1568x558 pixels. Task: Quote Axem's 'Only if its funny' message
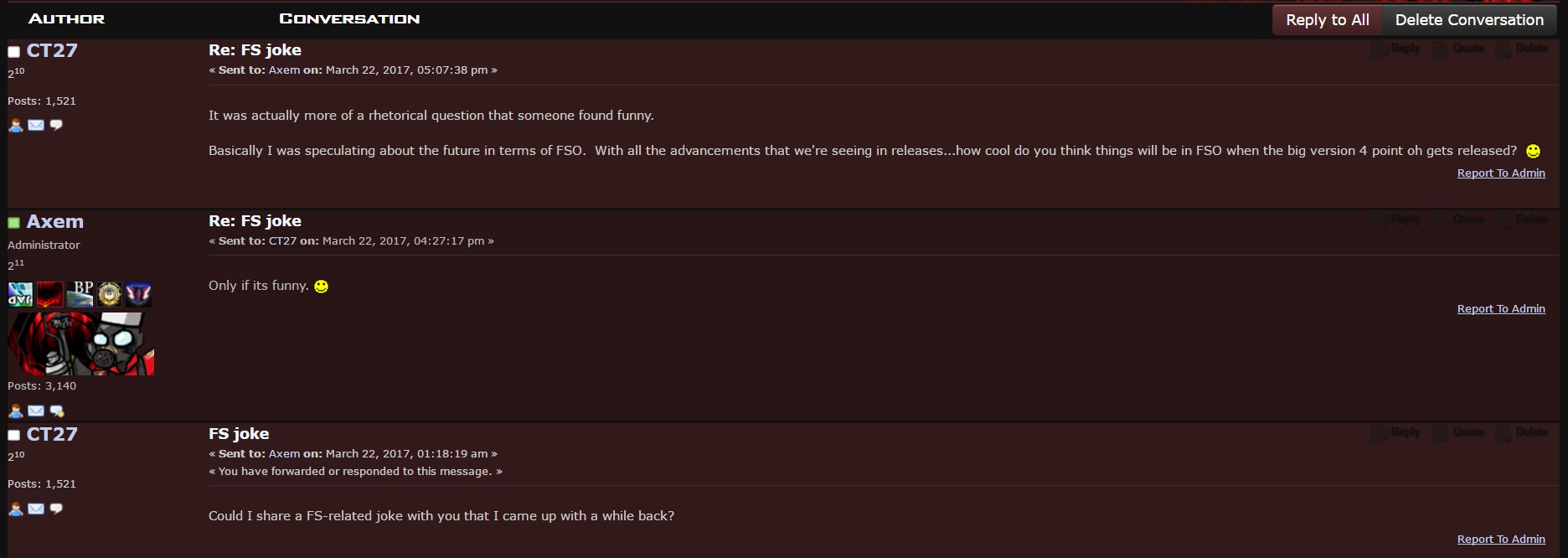[1459, 220]
